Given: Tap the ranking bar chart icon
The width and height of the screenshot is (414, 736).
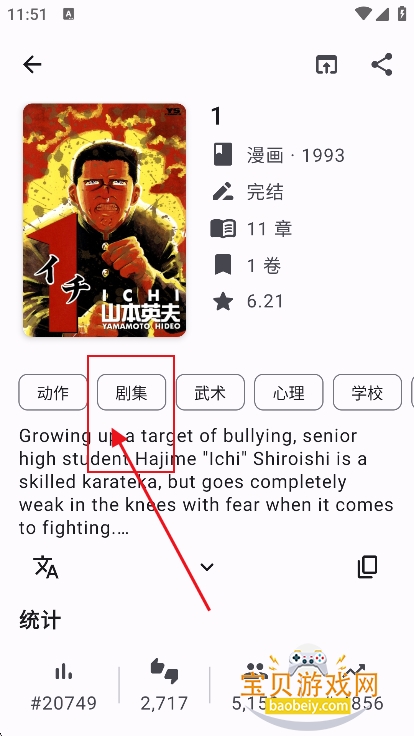Looking at the screenshot, I should (x=63, y=673).
